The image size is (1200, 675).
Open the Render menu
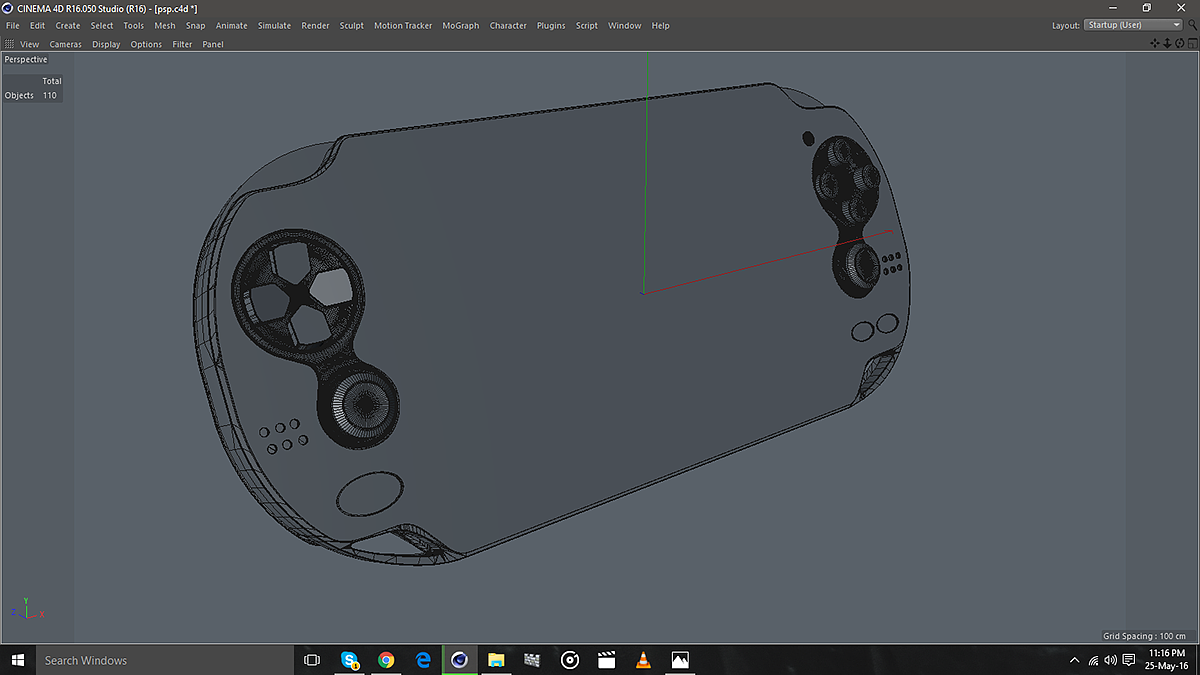coord(315,25)
